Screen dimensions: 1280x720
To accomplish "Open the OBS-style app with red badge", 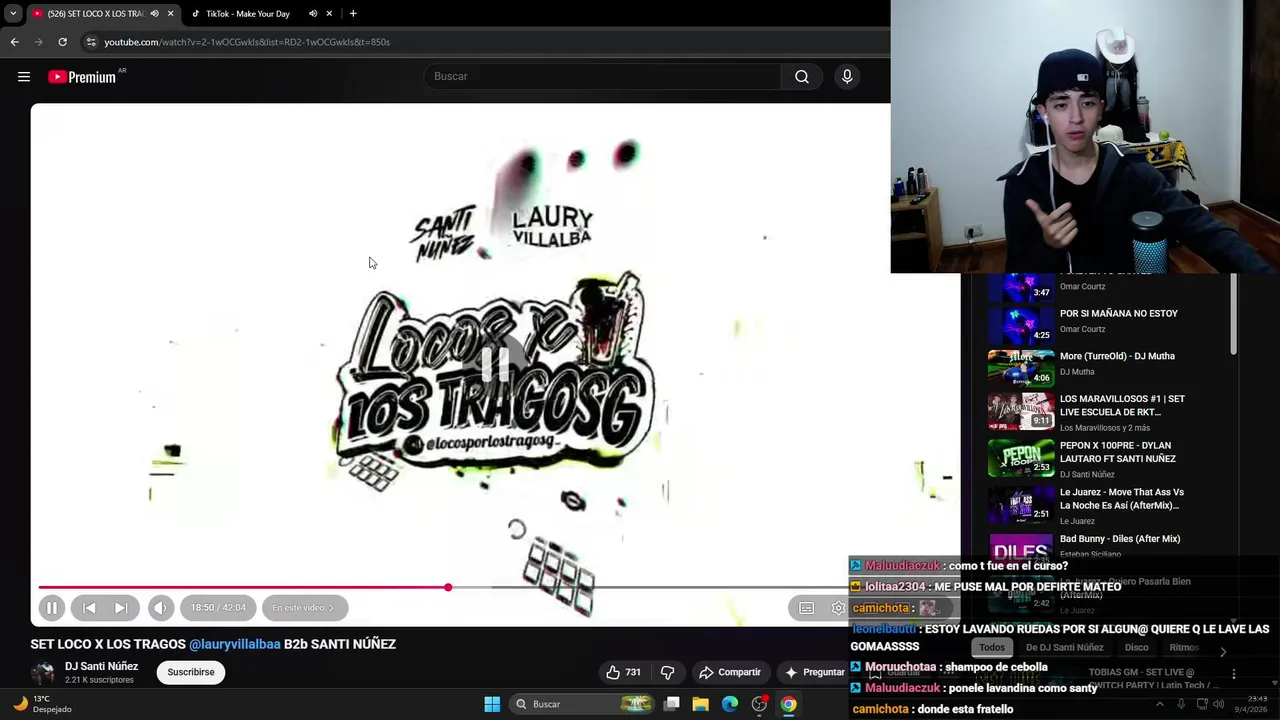I will (x=760, y=704).
